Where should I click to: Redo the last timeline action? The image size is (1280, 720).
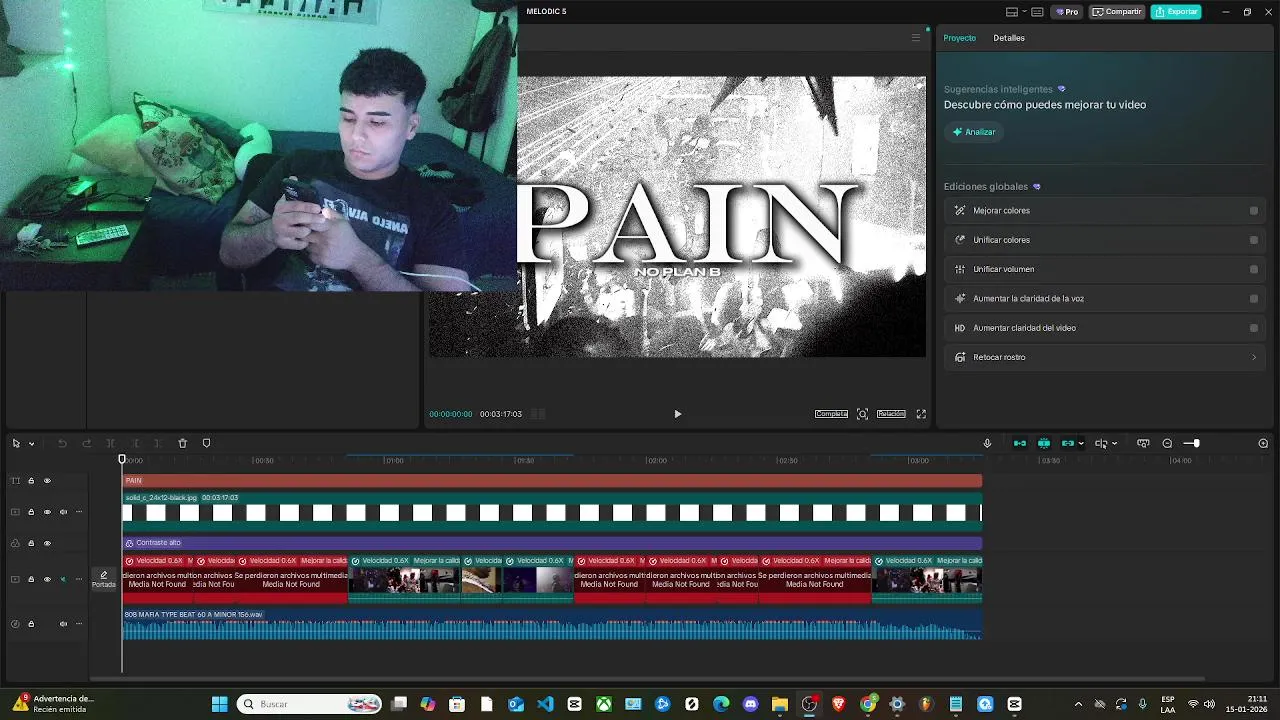tap(86, 443)
